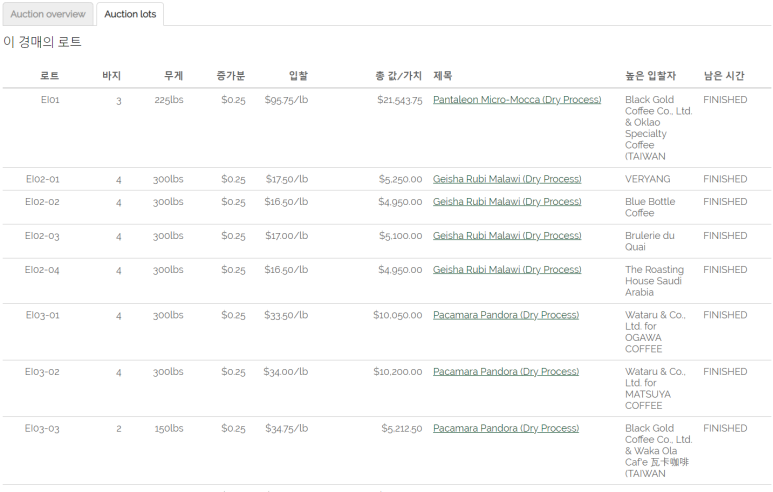Select lot ID EI01
773x492 pixels.
click(x=50, y=100)
